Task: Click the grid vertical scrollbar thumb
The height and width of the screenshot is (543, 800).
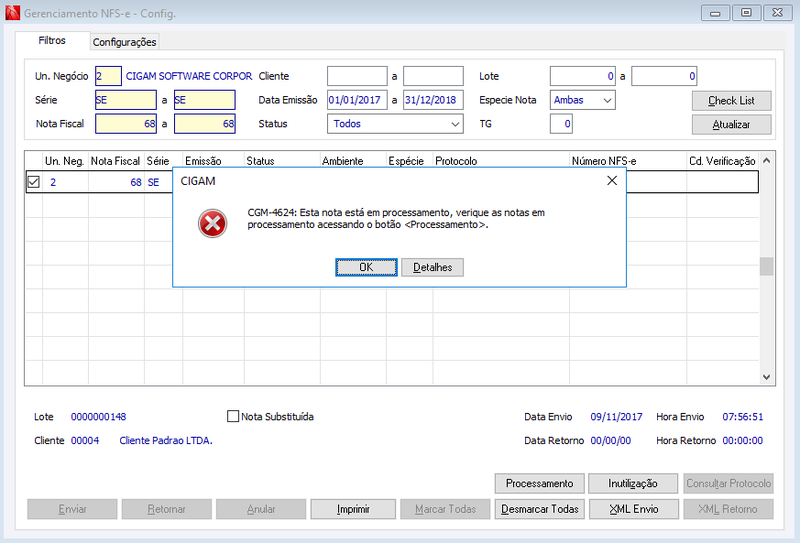Action: (x=766, y=266)
